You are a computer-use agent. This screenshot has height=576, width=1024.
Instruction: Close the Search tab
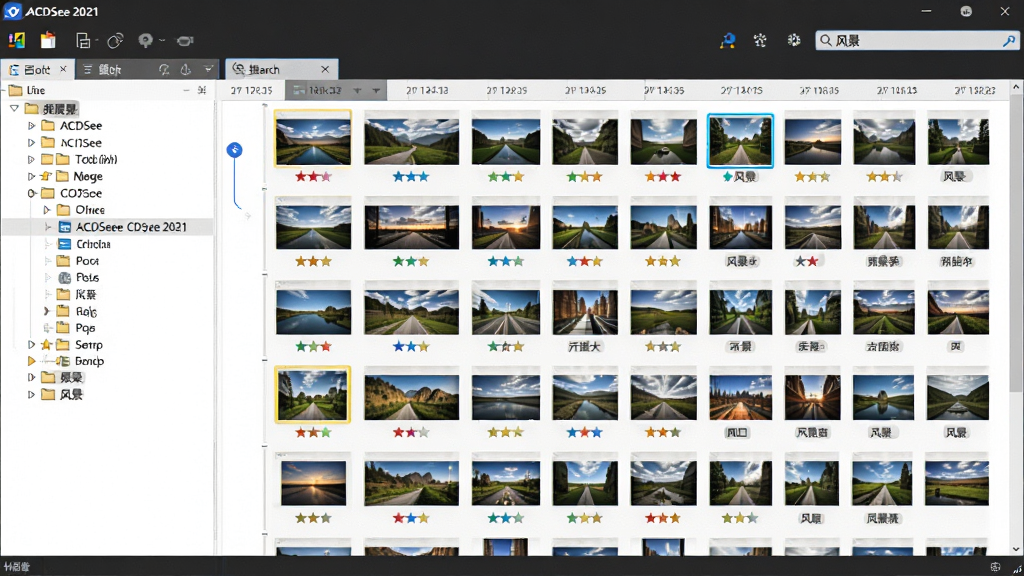[x=325, y=69]
